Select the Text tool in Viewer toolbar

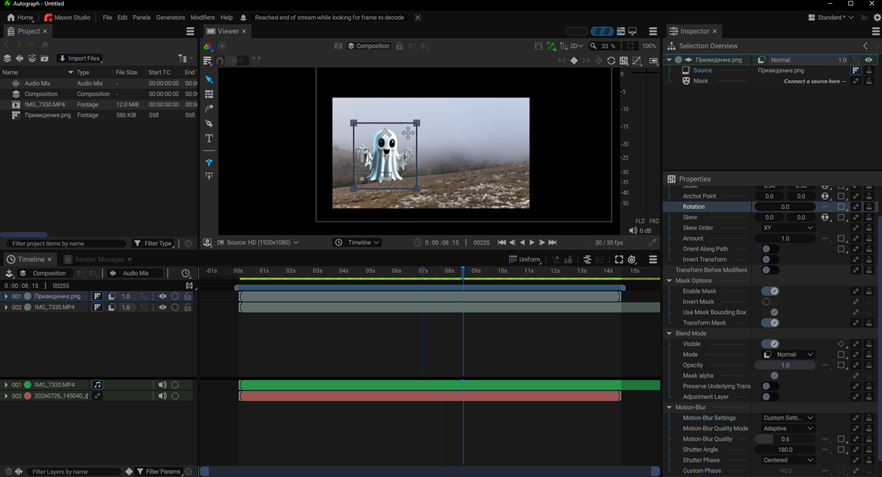(209, 138)
